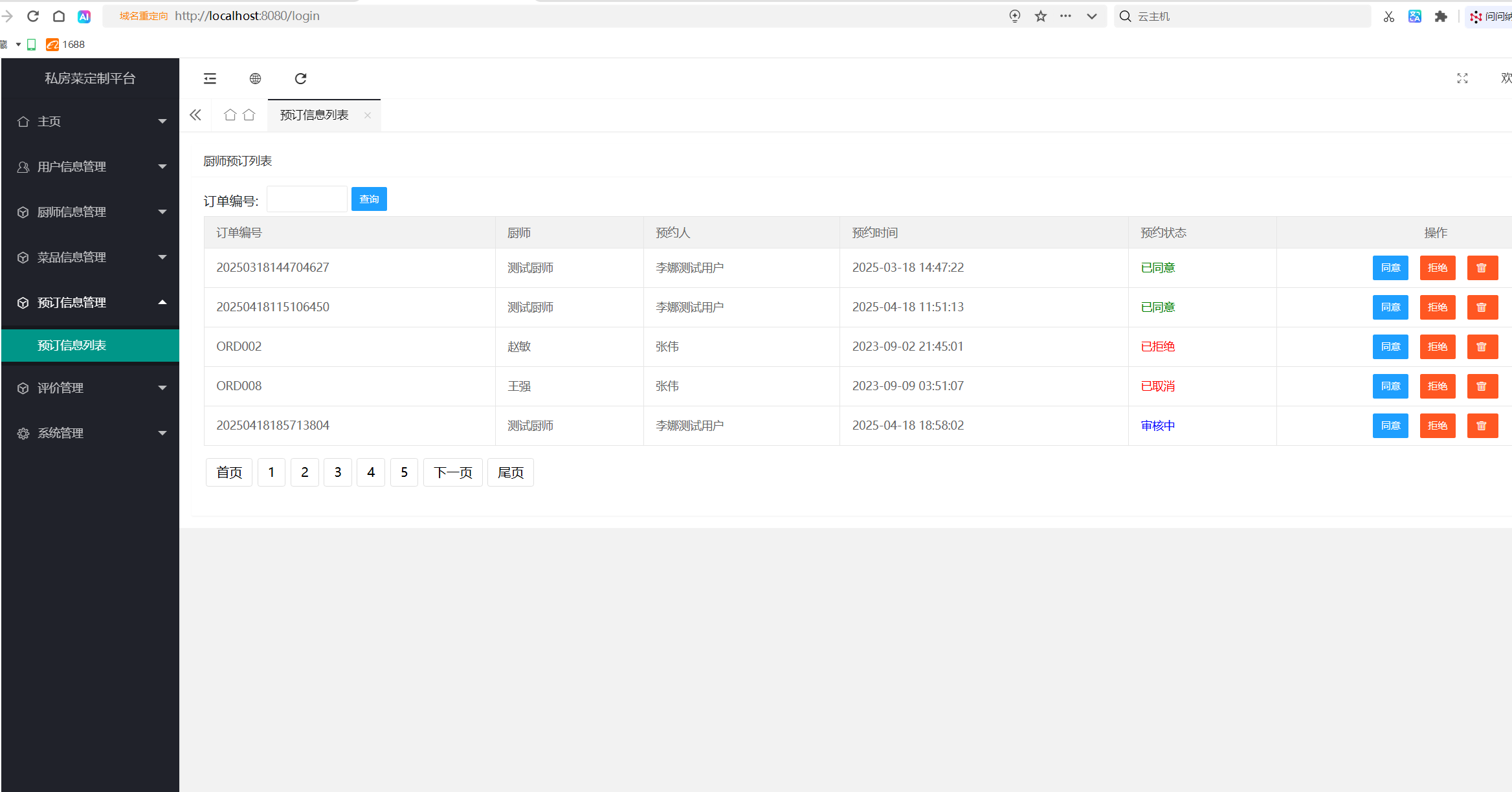Viewport: 1512px width, 792px height.
Task: Click the 订单编号 search input field
Action: (307, 199)
